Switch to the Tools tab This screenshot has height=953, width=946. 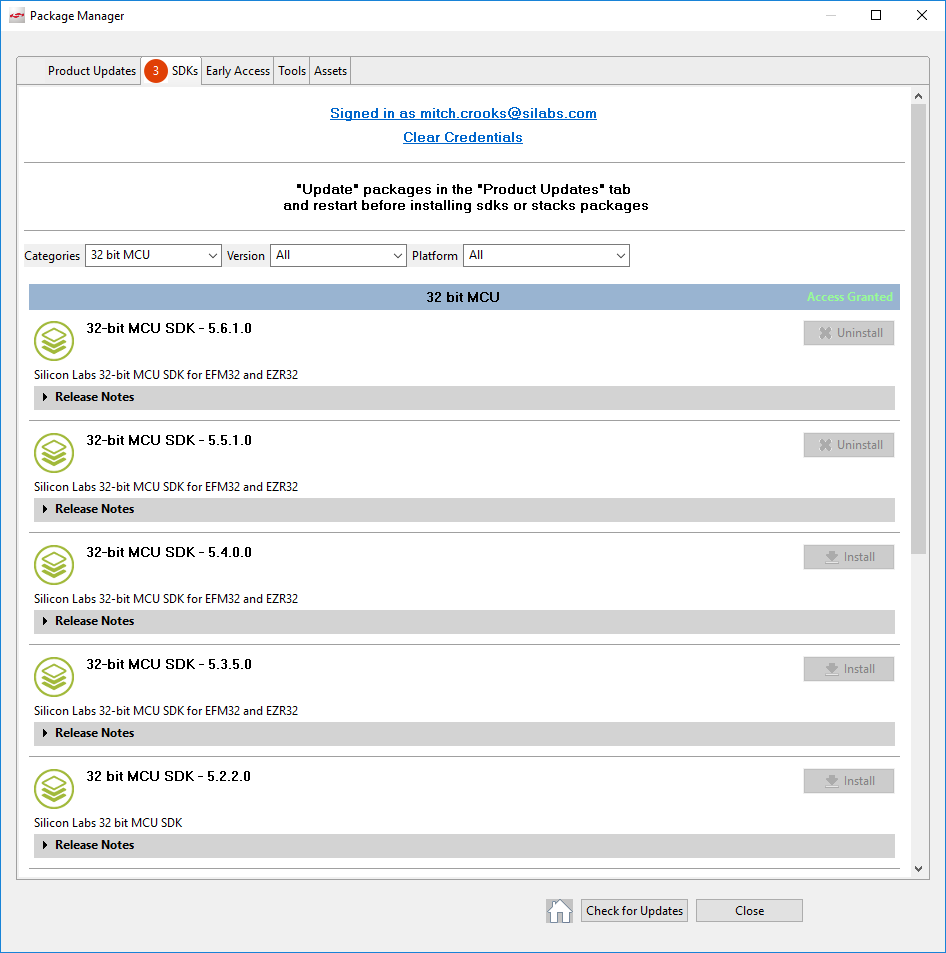coord(292,71)
